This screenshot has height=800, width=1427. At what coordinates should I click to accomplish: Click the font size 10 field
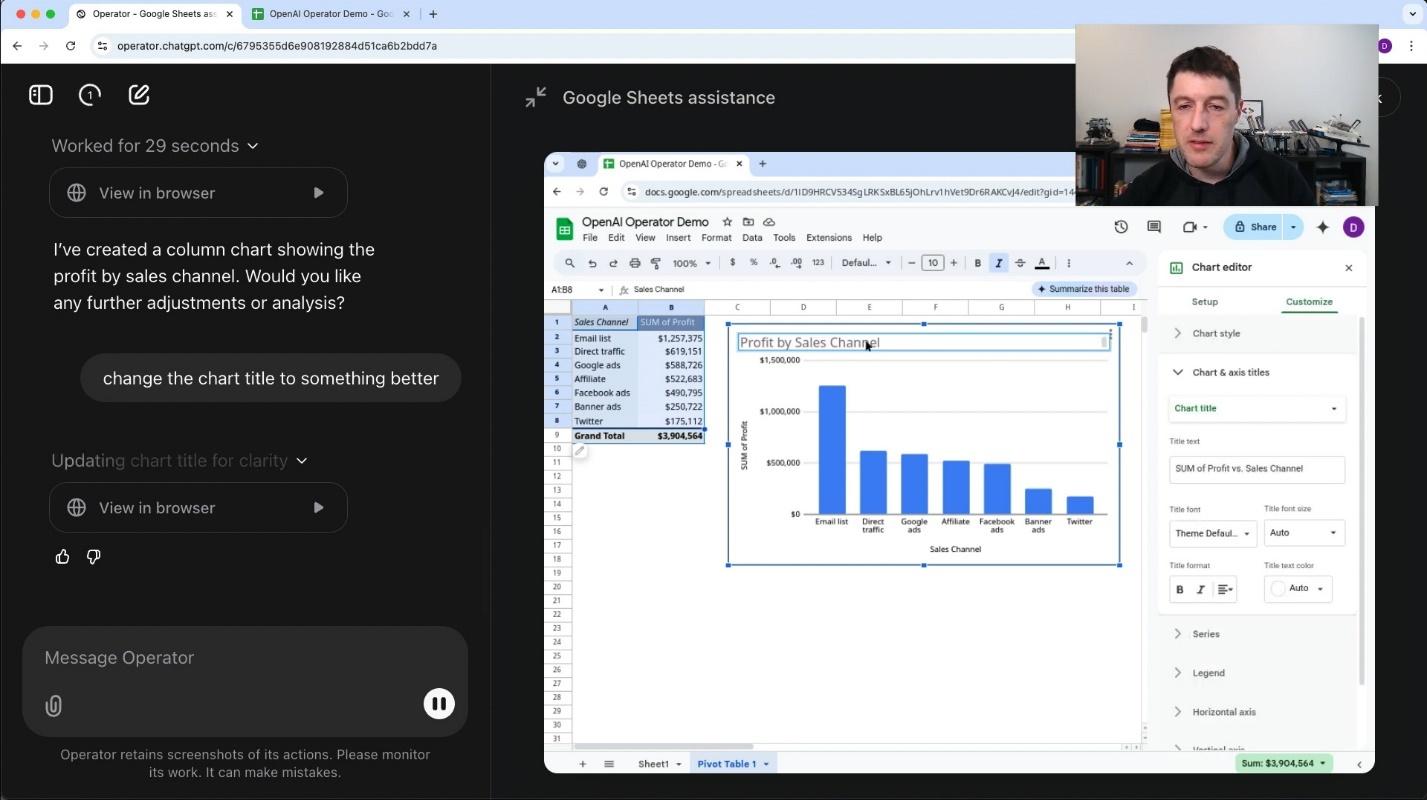933,263
